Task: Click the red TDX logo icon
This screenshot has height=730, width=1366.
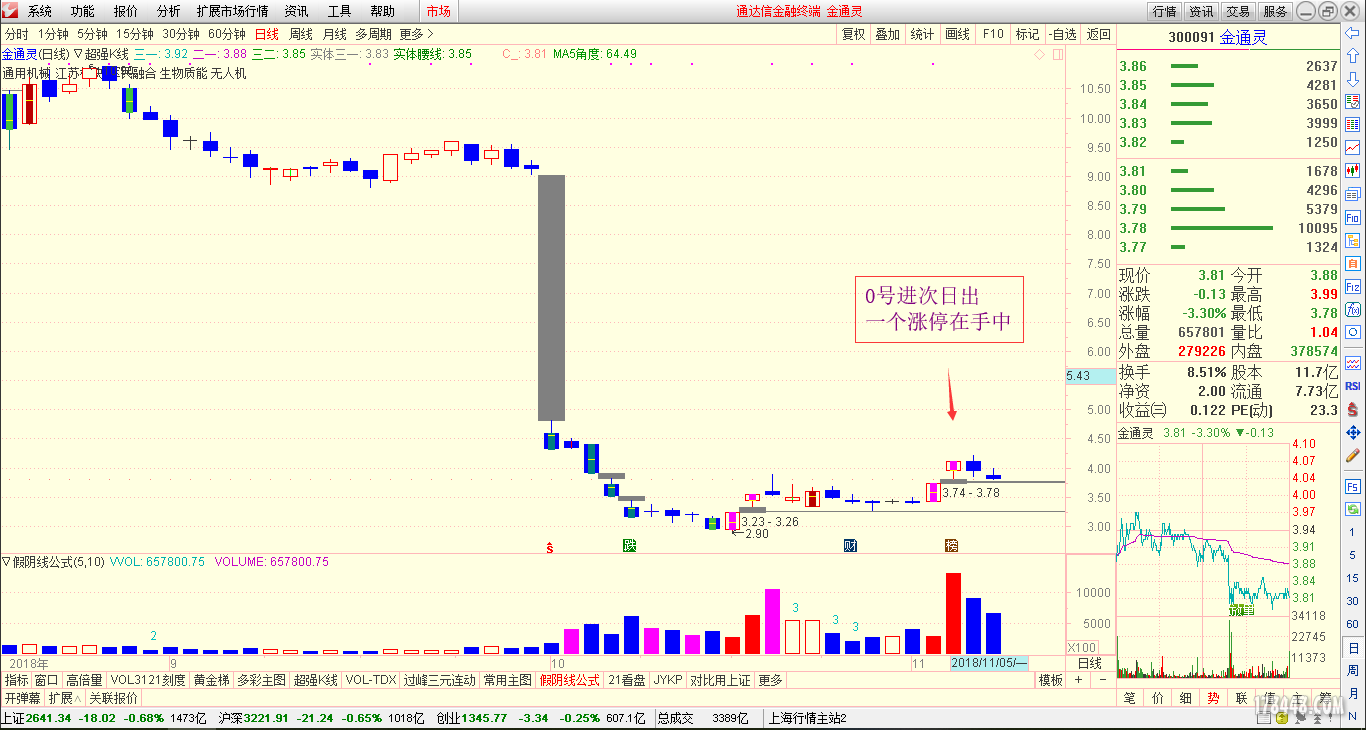Action: (10, 11)
